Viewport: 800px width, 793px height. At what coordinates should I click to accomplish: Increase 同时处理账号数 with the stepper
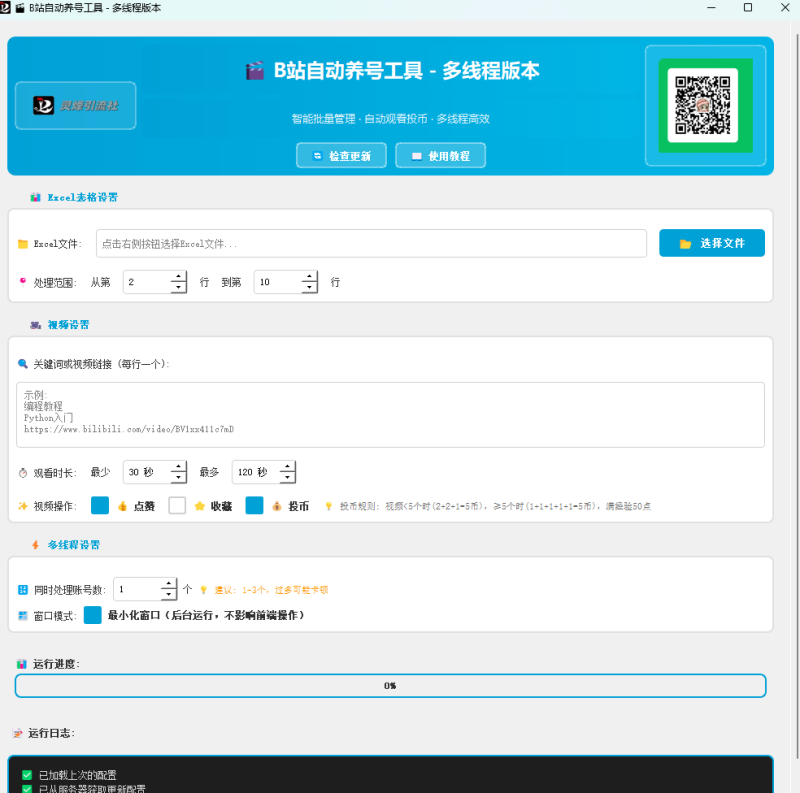[x=170, y=585]
